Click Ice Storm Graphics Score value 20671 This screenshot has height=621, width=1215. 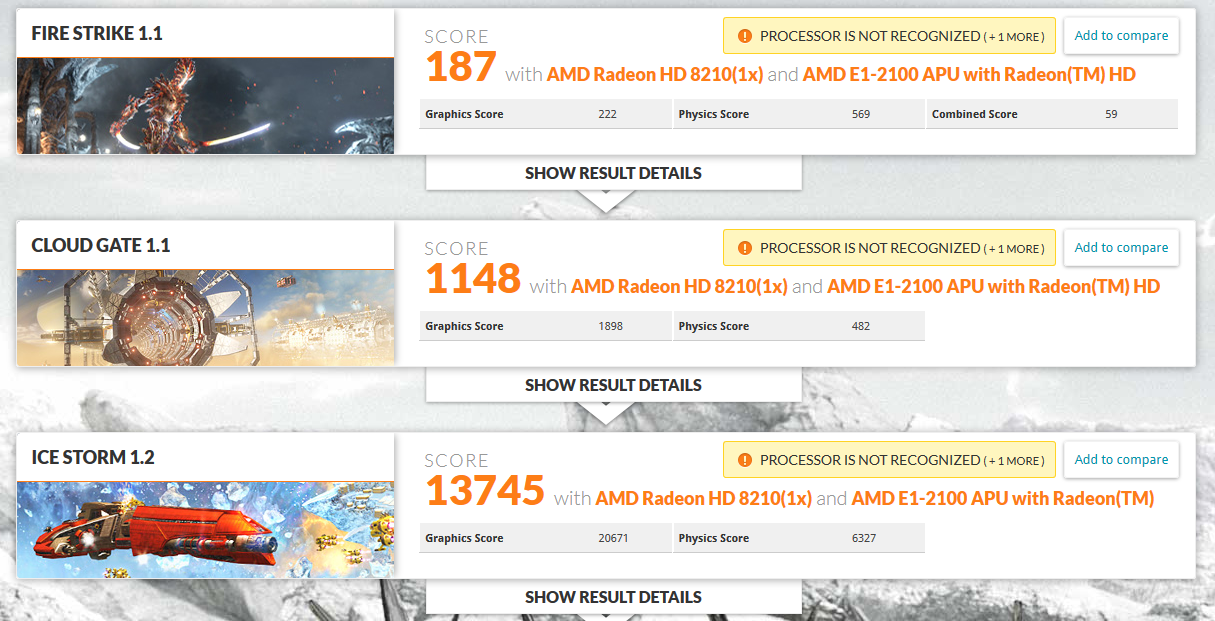click(613, 538)
